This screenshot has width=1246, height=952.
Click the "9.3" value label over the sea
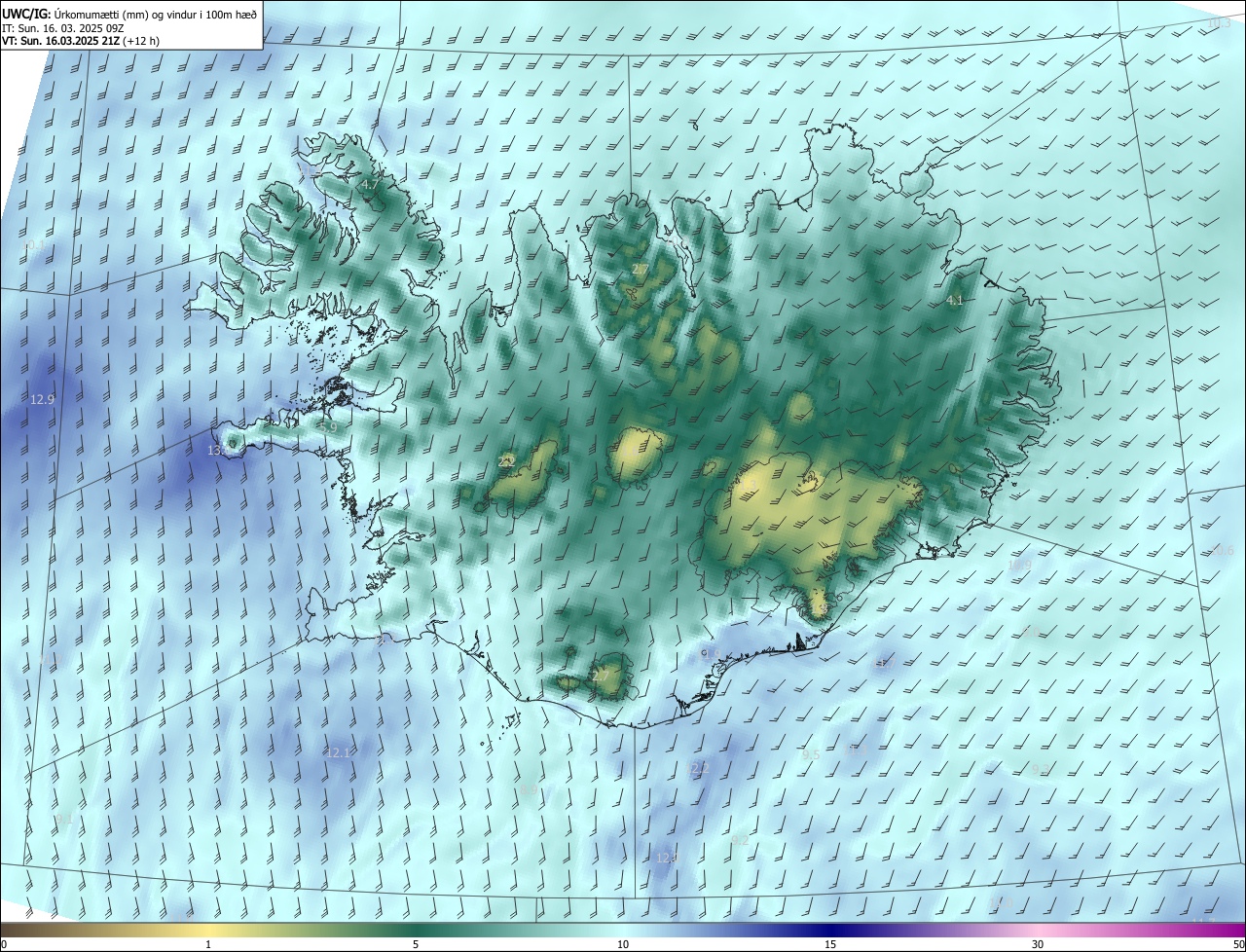coord(1041,770)
